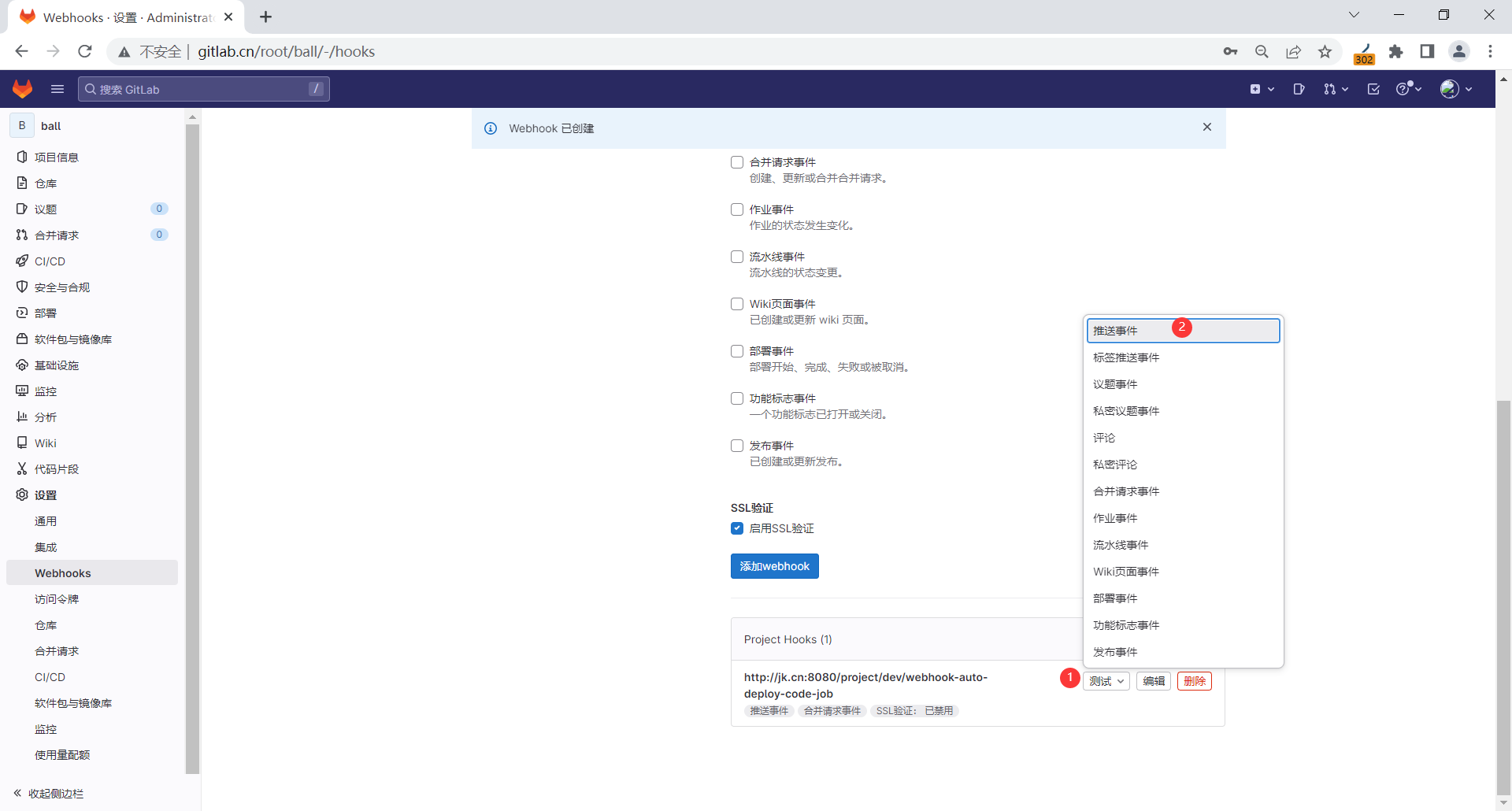Open the GitLab home logo
1512x811 pixels.
pos(23,89)
